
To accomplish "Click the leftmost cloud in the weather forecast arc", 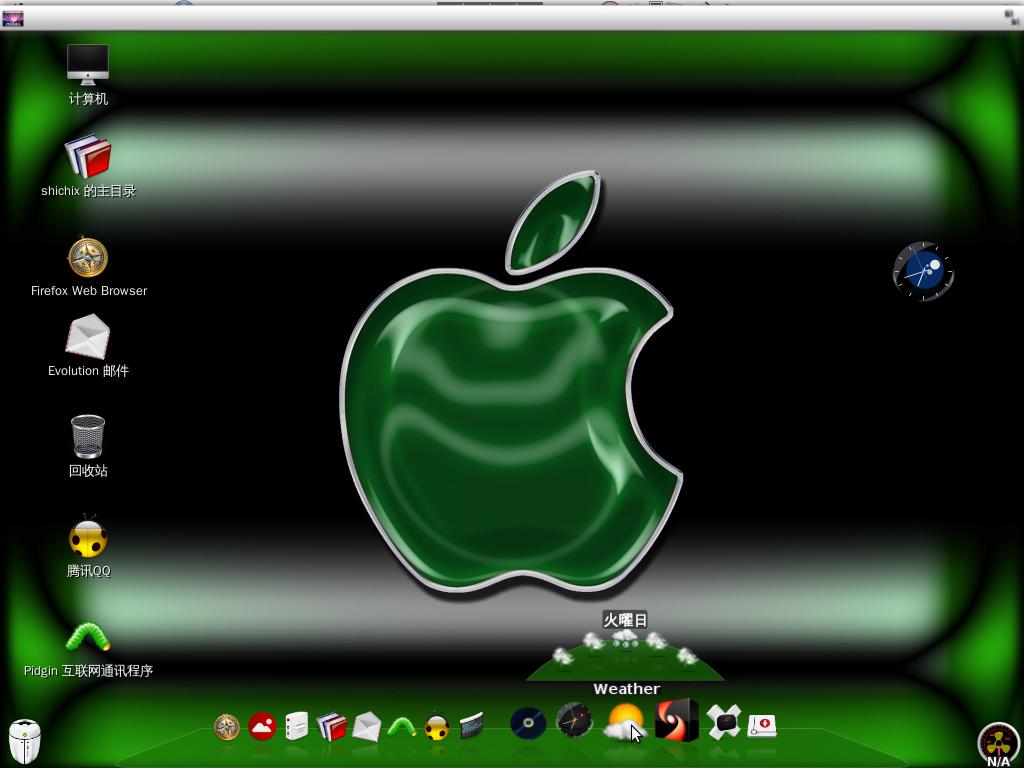I will click(562, 656).
